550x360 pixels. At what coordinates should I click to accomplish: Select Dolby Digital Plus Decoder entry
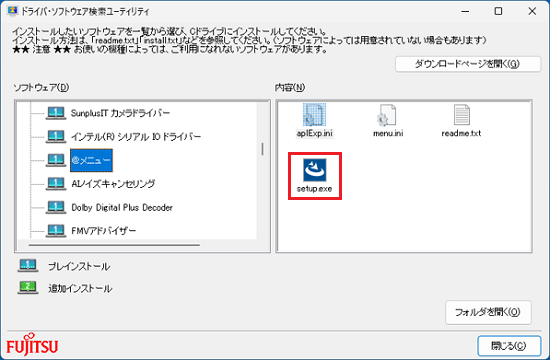122,207
